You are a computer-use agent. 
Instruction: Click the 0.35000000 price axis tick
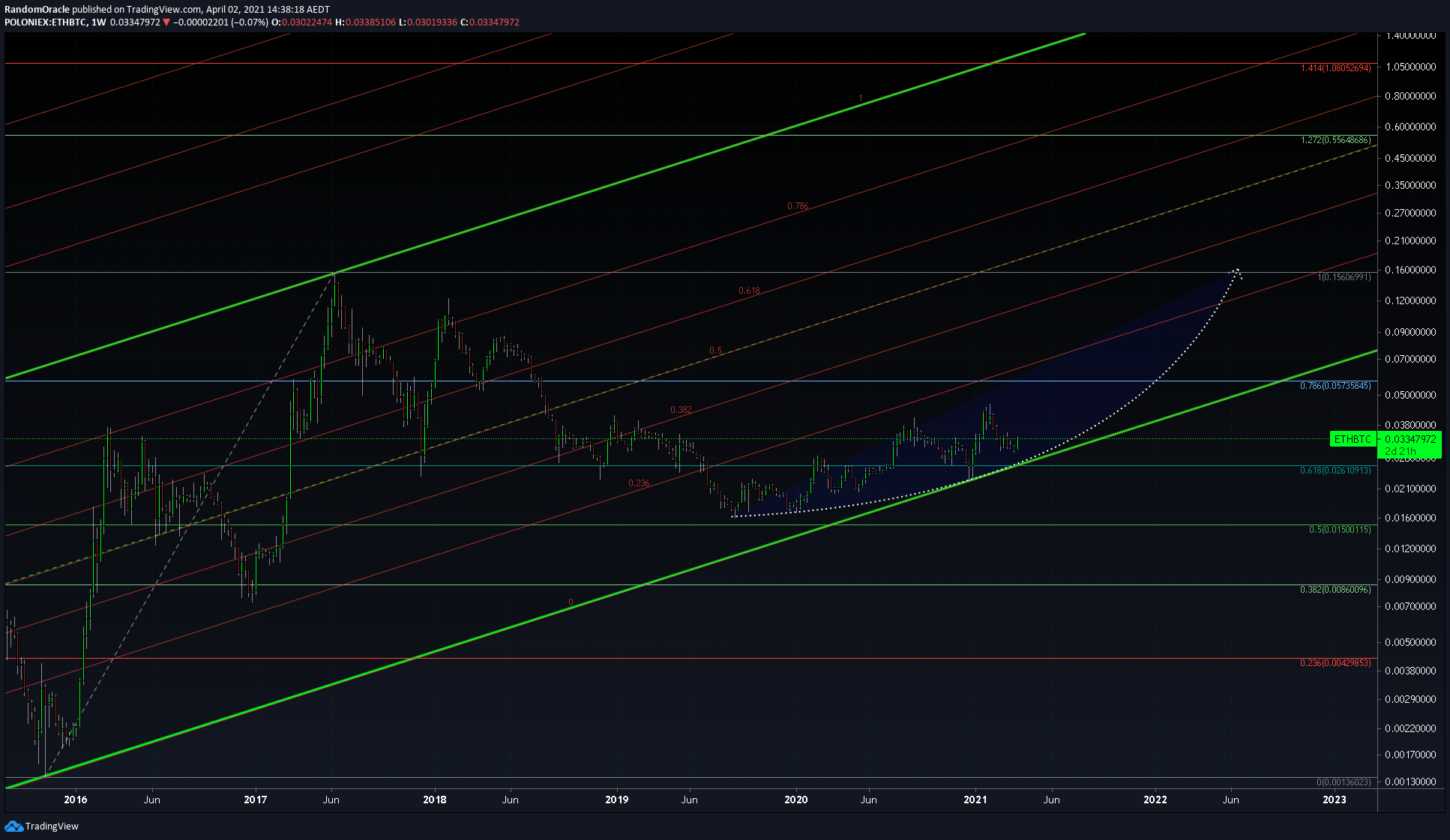(x=1411, y=185)
